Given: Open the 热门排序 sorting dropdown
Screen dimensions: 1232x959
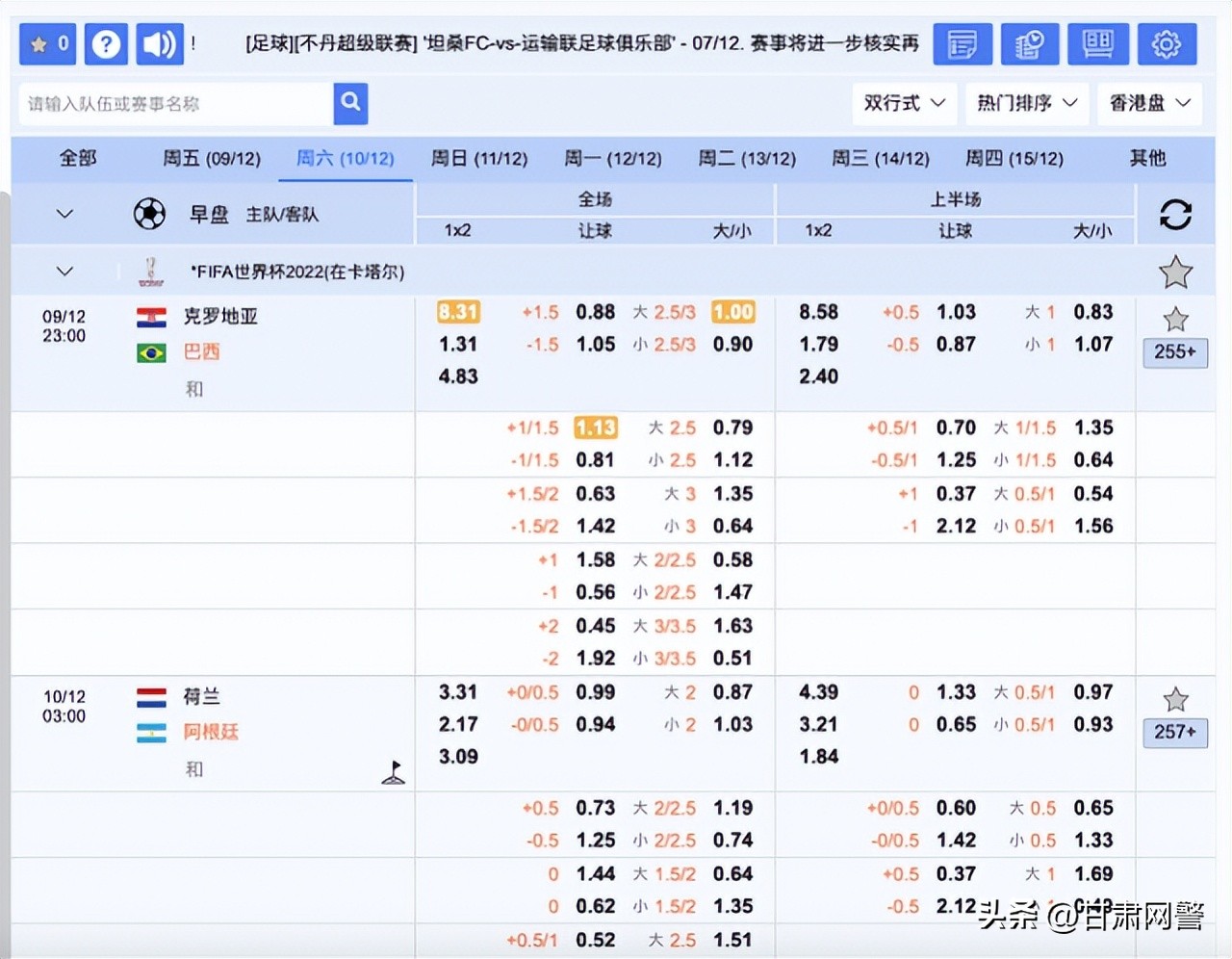Looking at the screenshot, I should tap(1026, 104).
